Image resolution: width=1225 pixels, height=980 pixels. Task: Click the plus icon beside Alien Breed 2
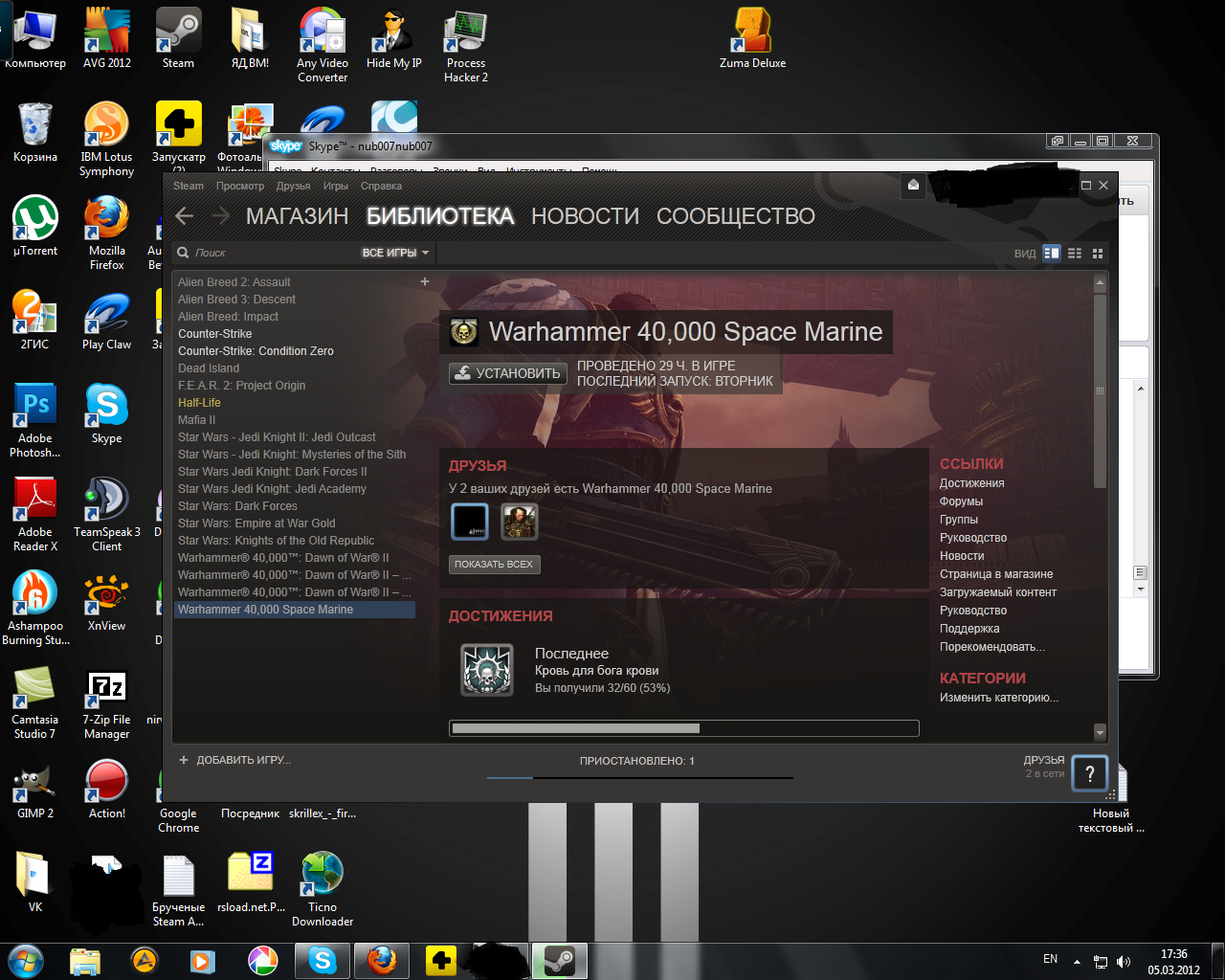coord(425,281)
